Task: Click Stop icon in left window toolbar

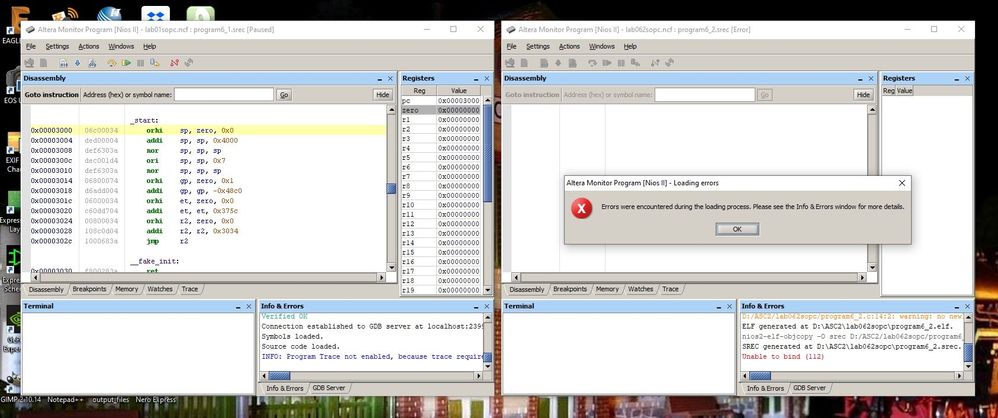Action: coord(140,63)
